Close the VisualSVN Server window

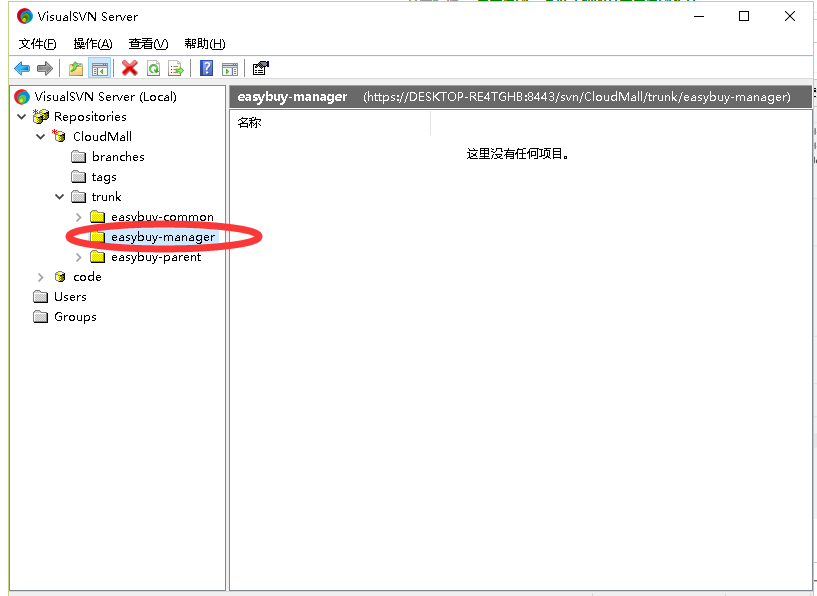[789, 16]
